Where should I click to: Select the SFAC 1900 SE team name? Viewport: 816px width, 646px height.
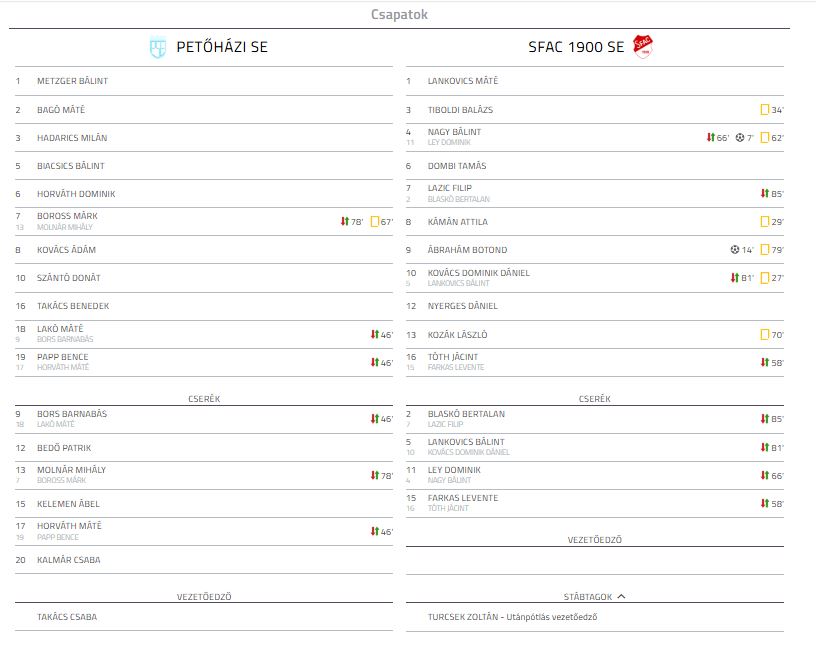(x=576, y=47)
